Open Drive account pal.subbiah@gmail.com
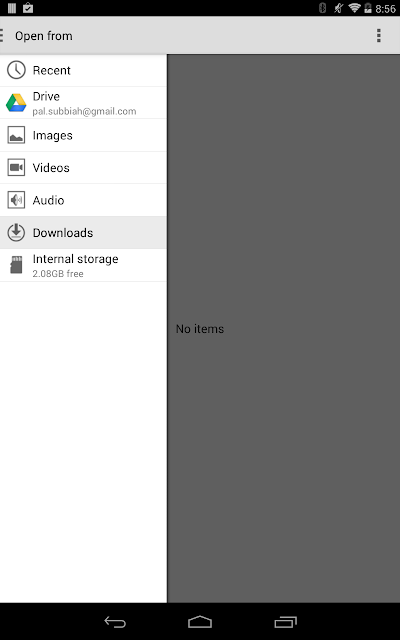 point(83,103)
